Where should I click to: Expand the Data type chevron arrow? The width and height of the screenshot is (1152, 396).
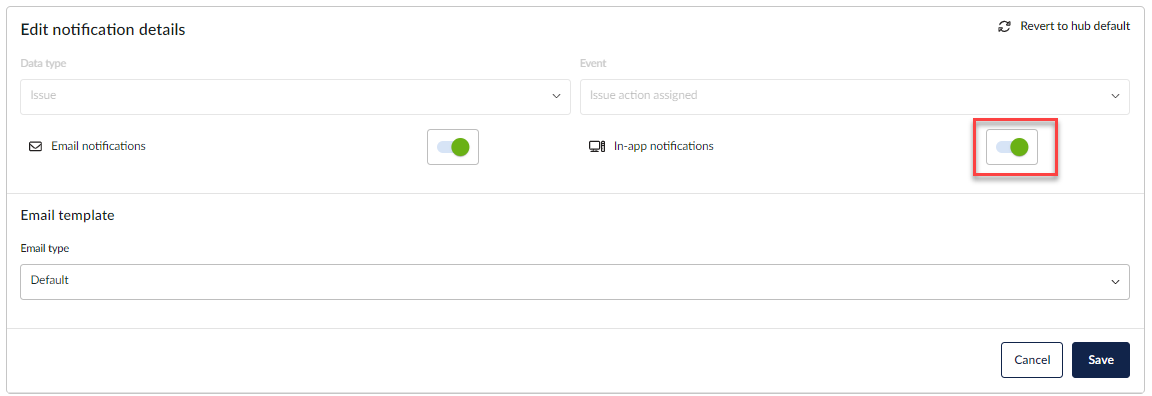click(556, 96)
